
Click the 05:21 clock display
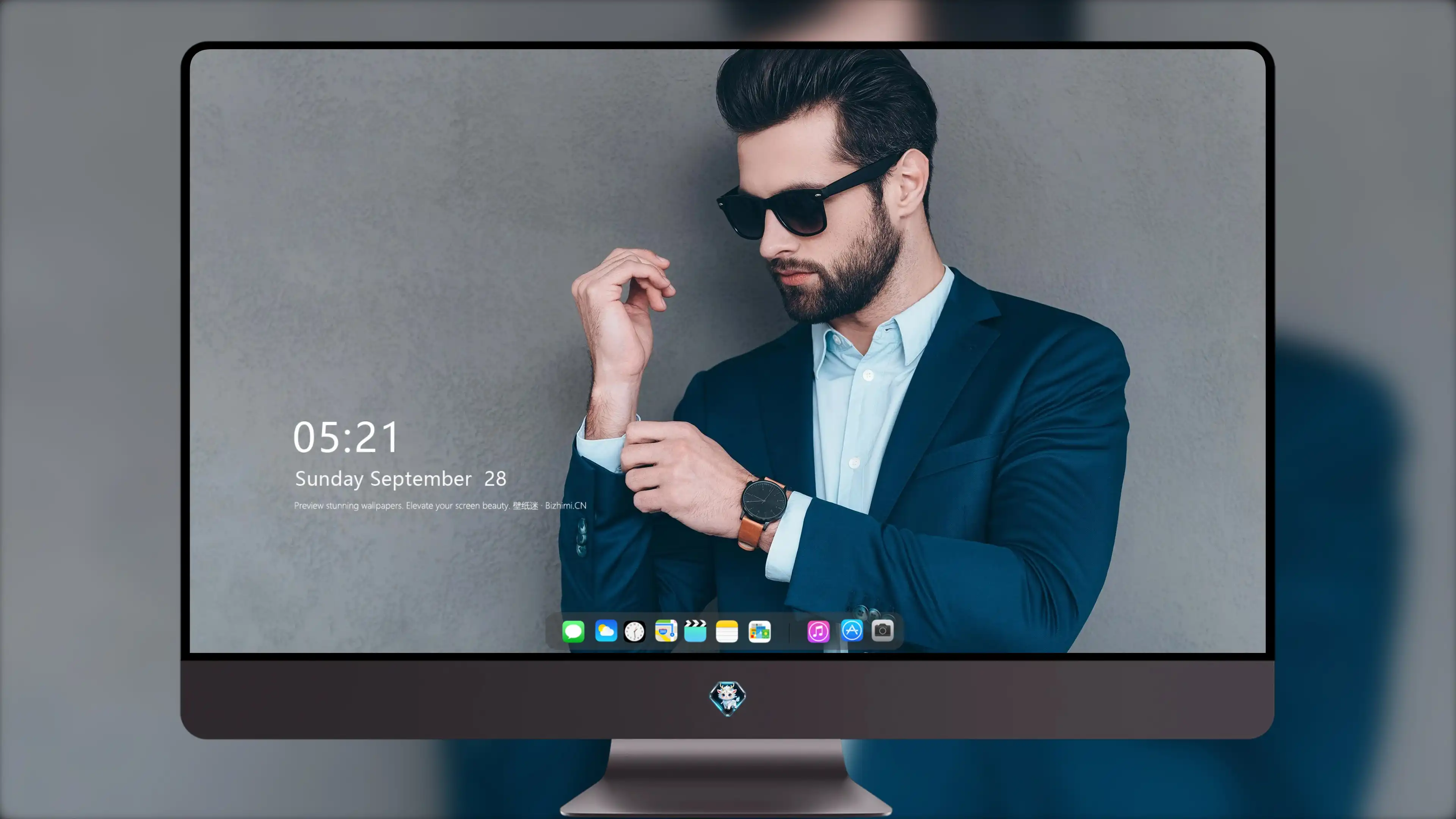[x=346, y=437]
